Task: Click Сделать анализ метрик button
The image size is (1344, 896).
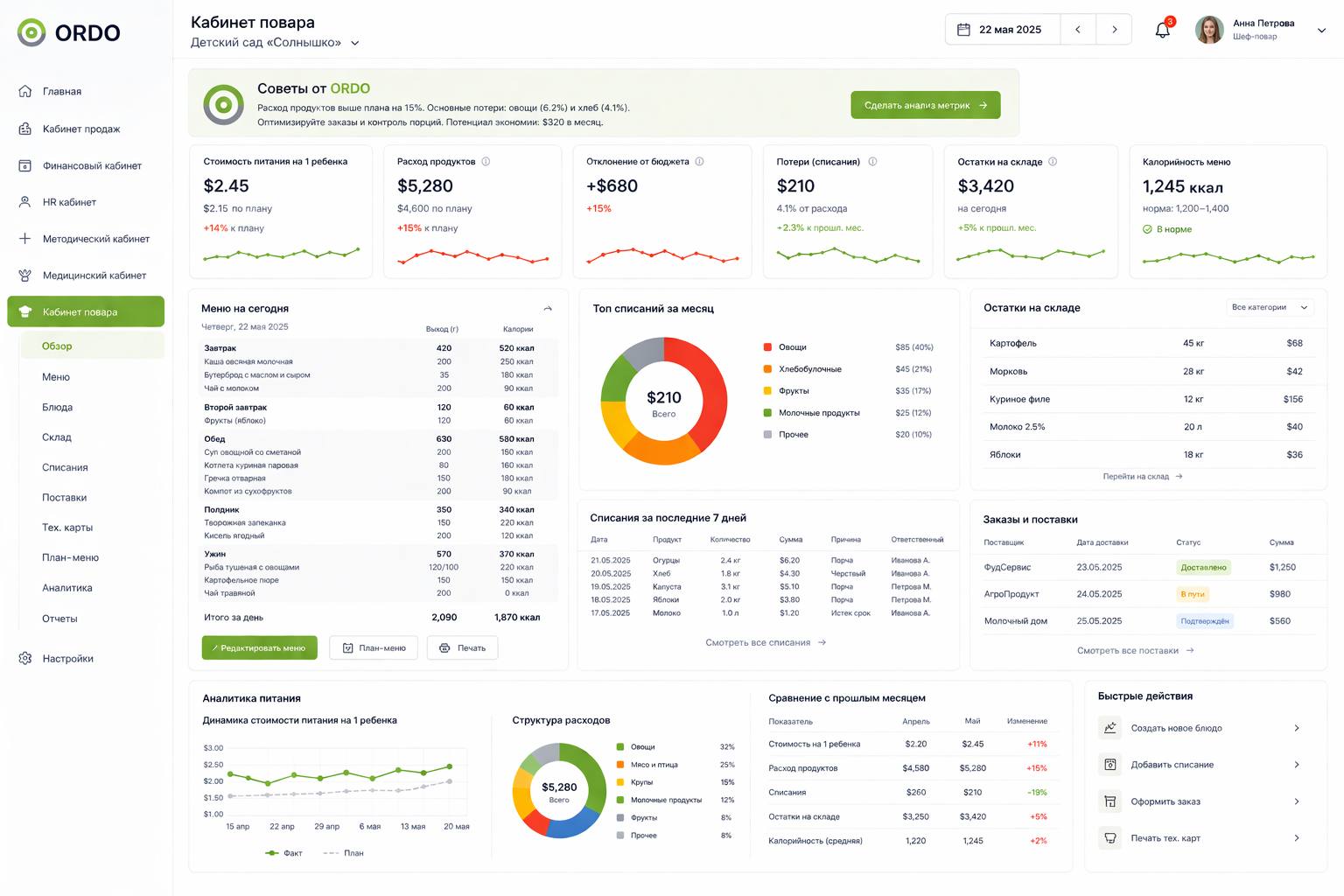Action: pos(926,105)
